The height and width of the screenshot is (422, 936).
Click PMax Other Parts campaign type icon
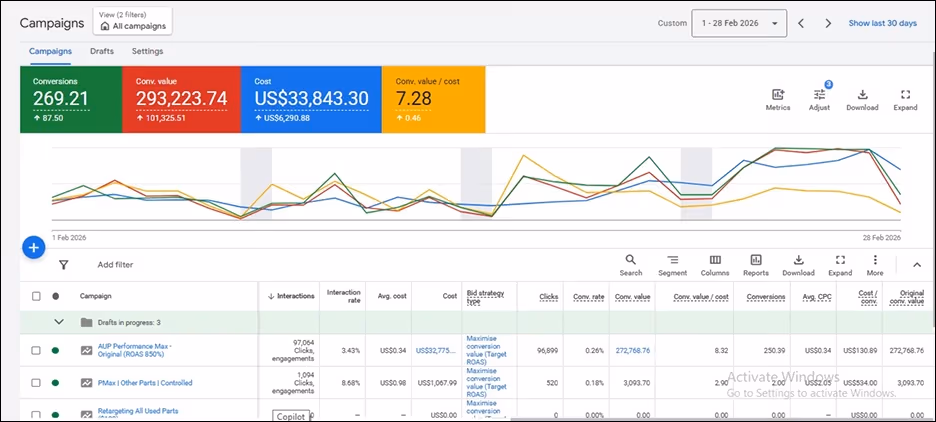[87, 383]
